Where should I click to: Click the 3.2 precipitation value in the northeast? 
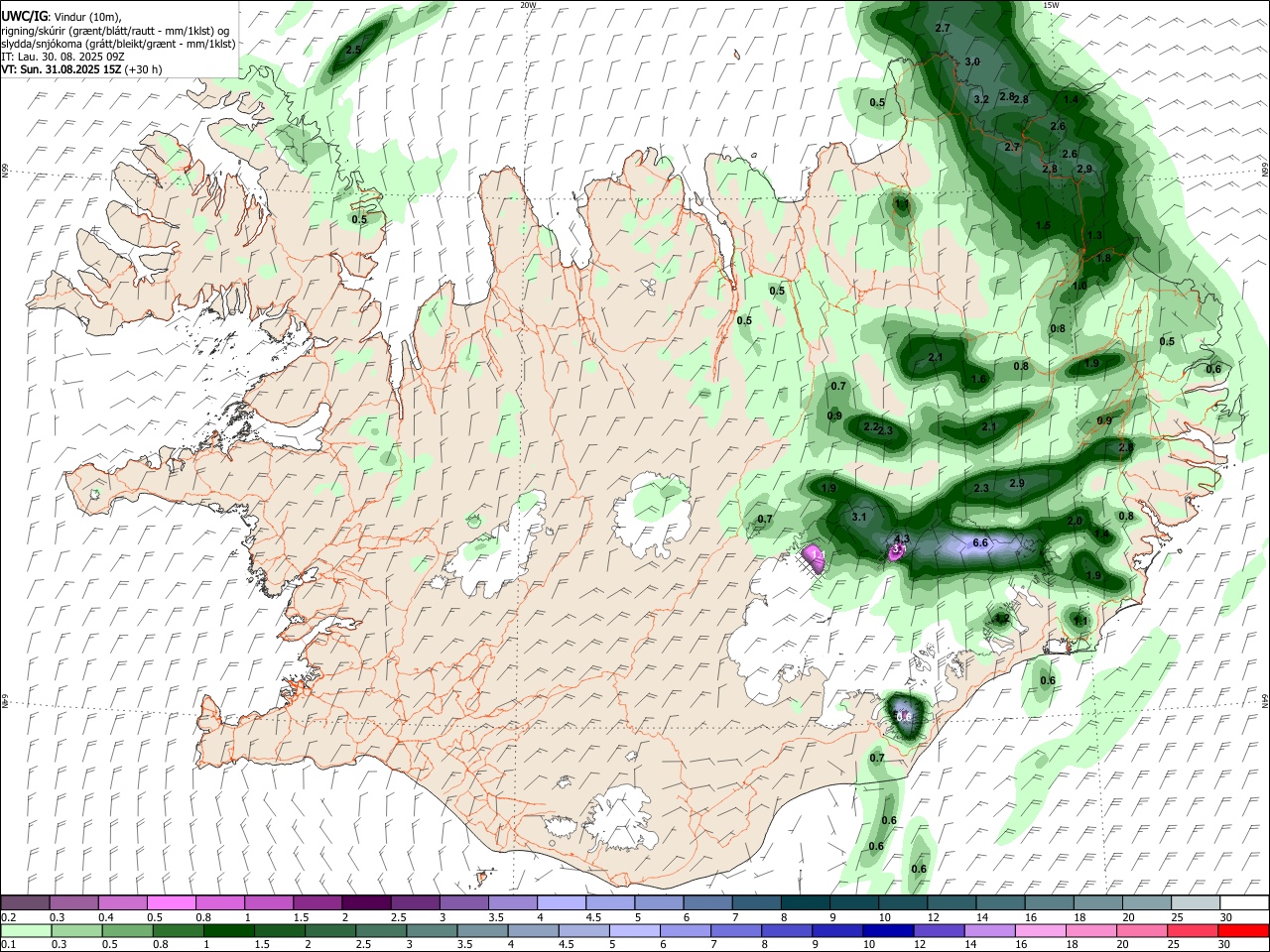981,99
